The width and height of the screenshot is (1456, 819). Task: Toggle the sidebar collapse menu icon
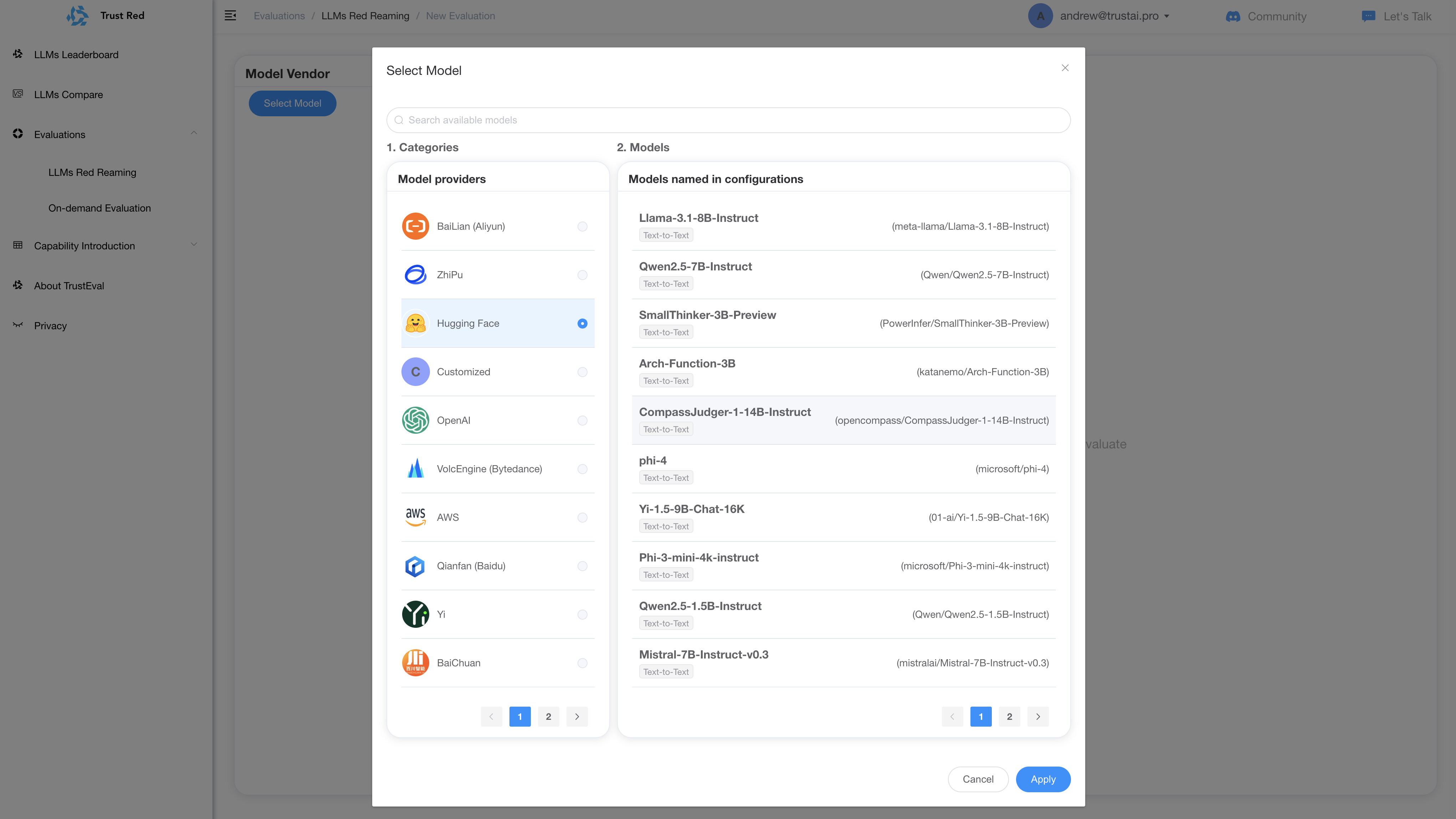pyautogui.click(x=231, y=16)
